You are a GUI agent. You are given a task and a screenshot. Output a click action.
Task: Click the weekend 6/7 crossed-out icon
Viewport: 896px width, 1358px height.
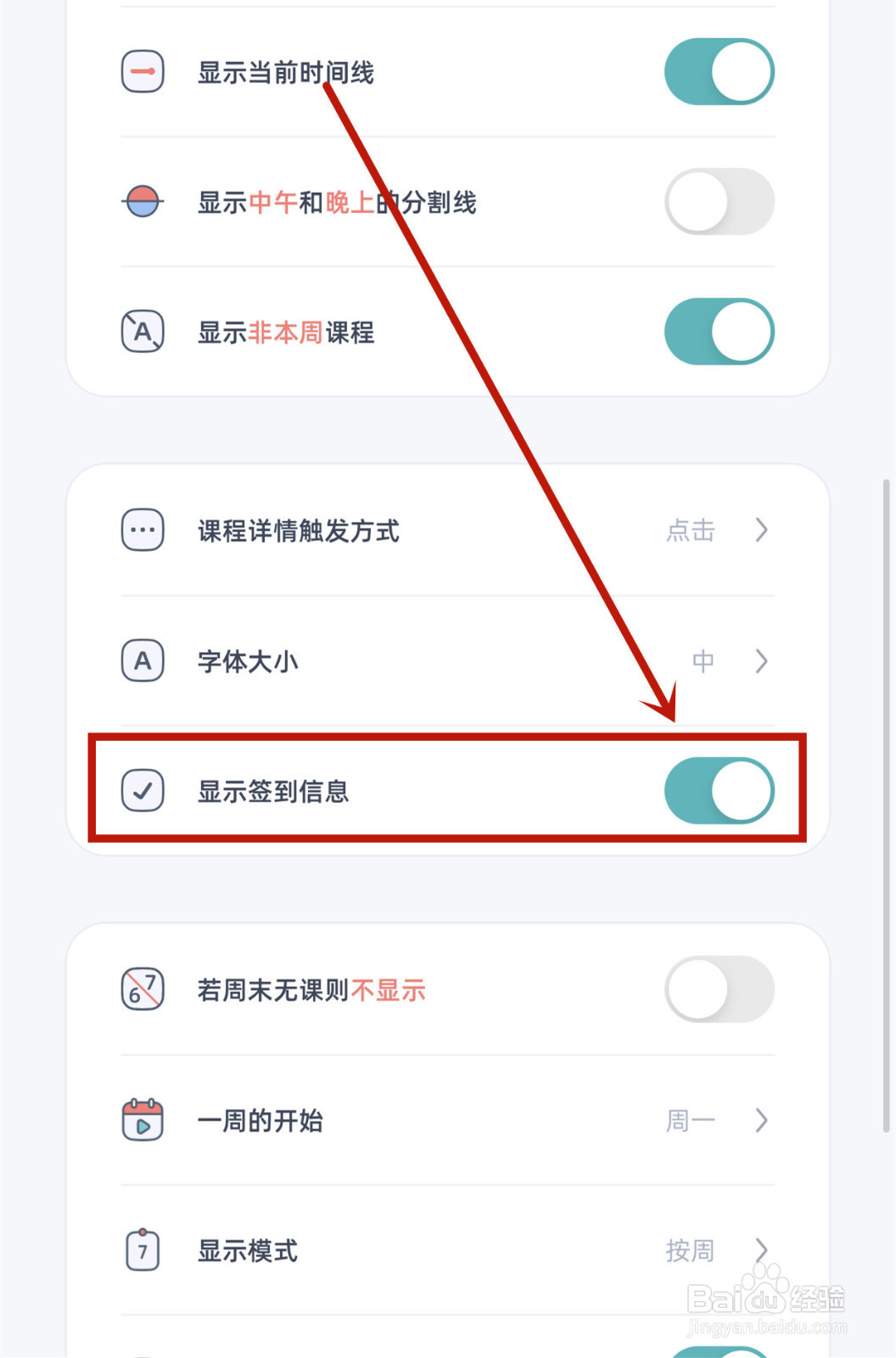coord(143,990)
